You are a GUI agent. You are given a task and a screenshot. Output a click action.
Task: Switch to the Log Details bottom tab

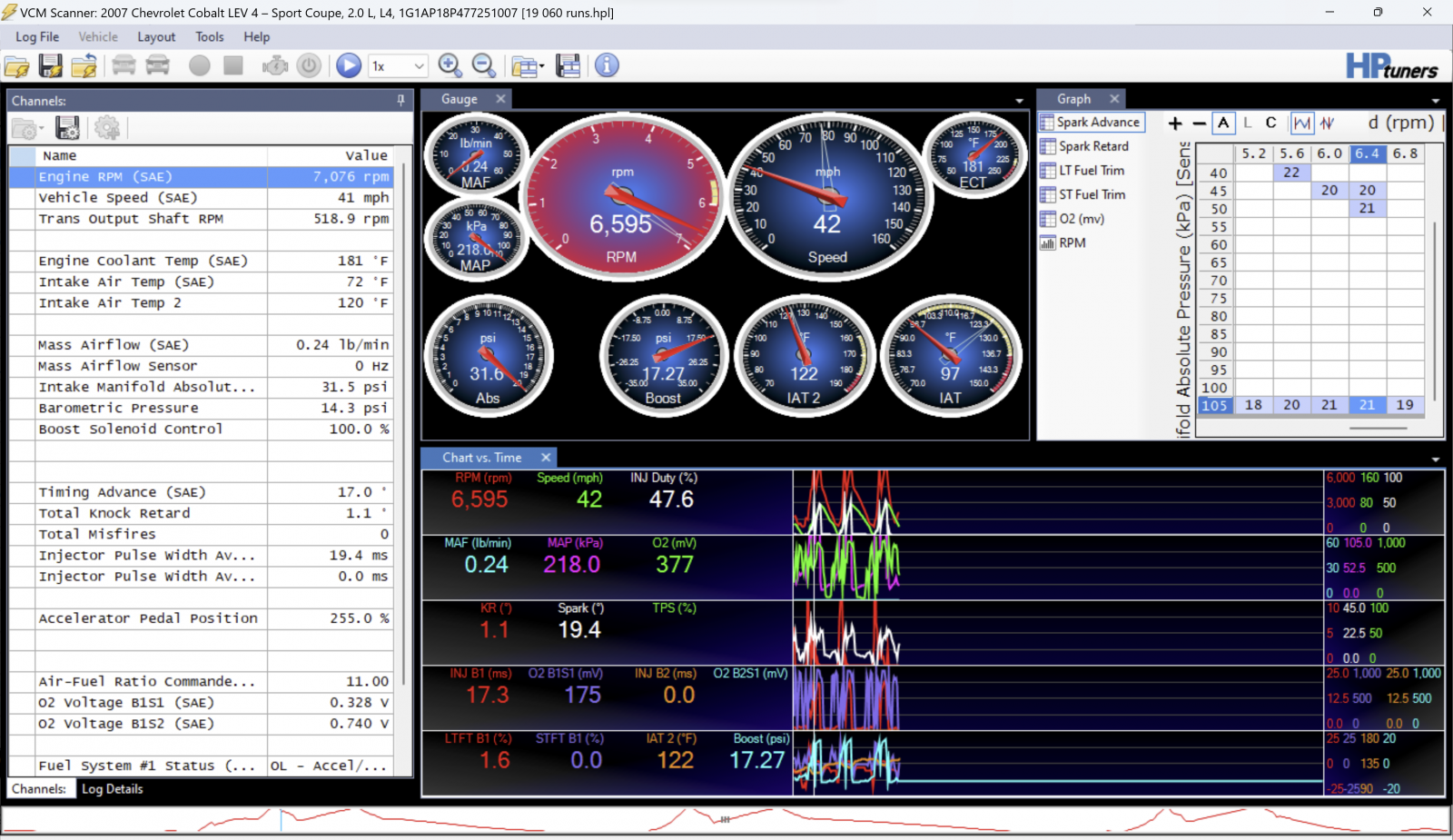click(113, 789)
